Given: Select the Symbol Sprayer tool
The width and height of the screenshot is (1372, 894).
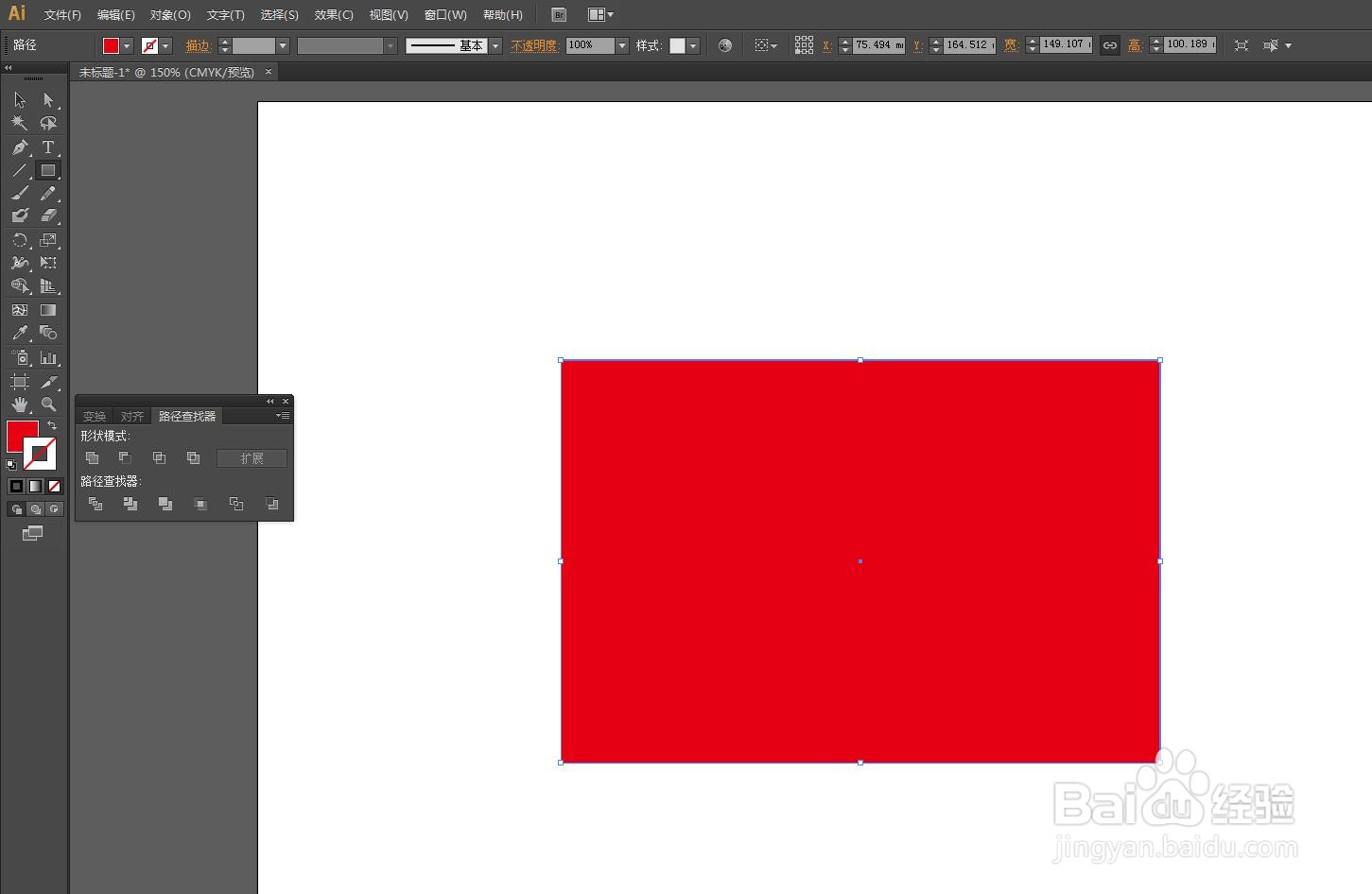Looking at the screenshot, I should coord(20,357).
